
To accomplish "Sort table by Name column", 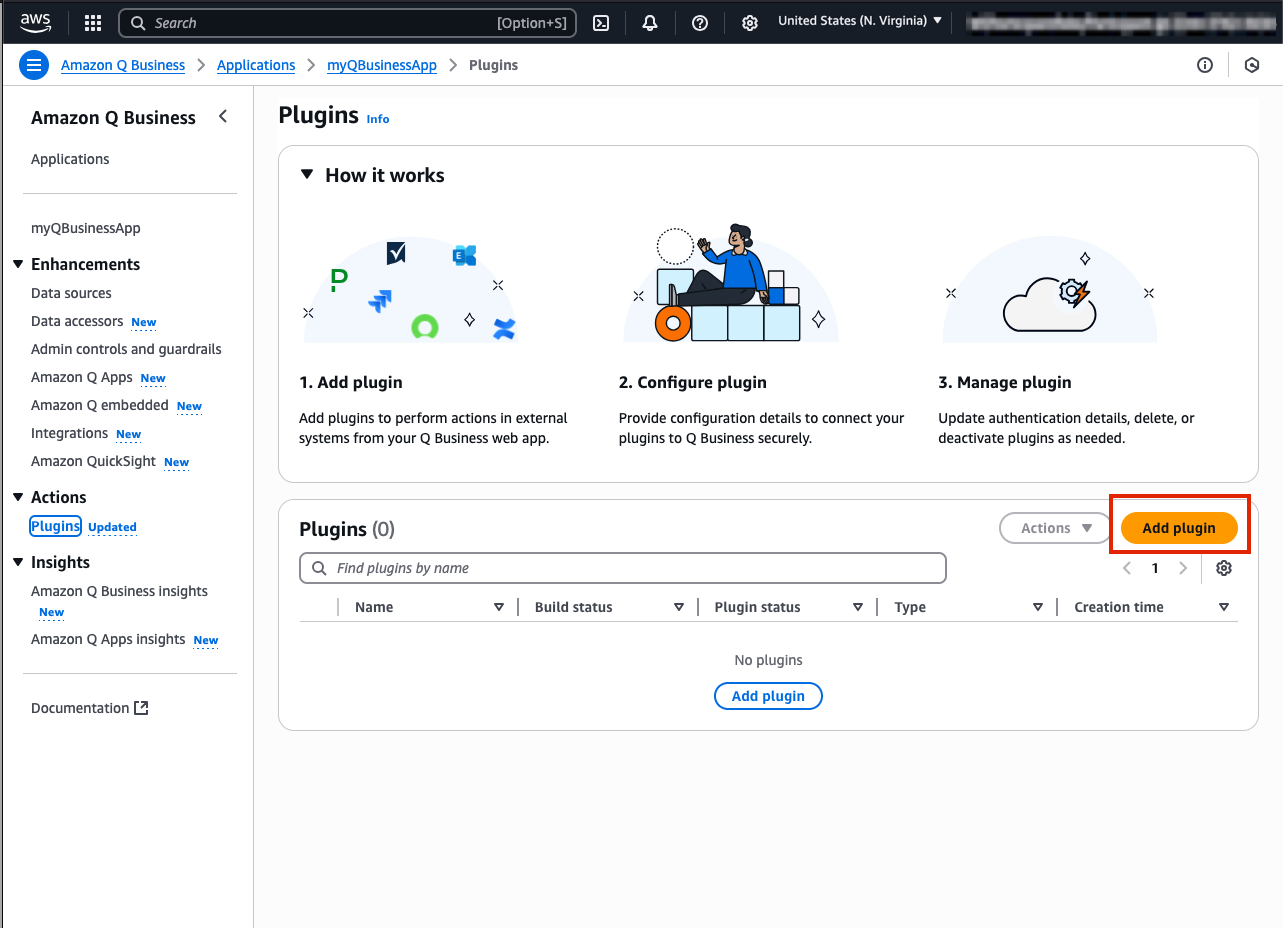I will click(x=374, y=607).
